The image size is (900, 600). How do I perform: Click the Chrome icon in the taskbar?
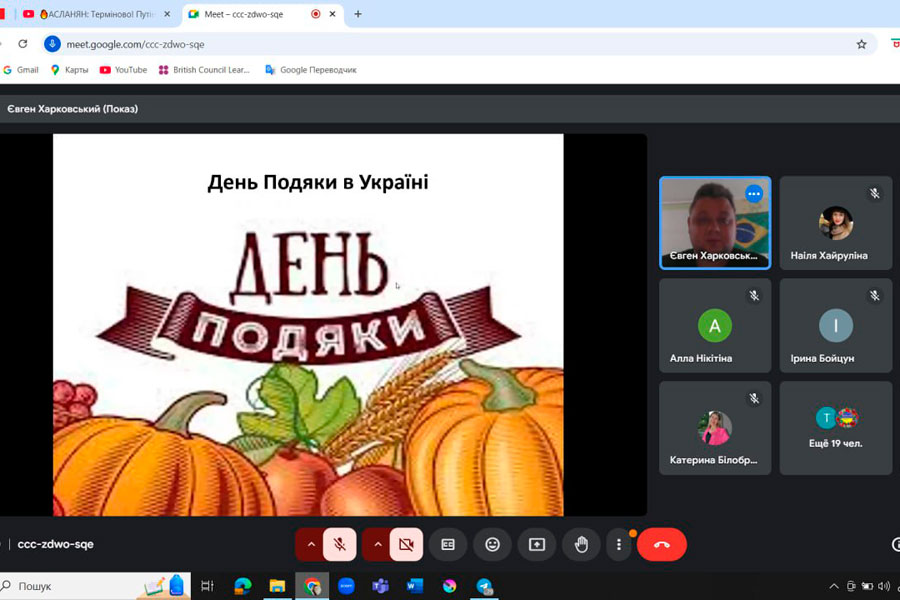(x=312, y=586)
